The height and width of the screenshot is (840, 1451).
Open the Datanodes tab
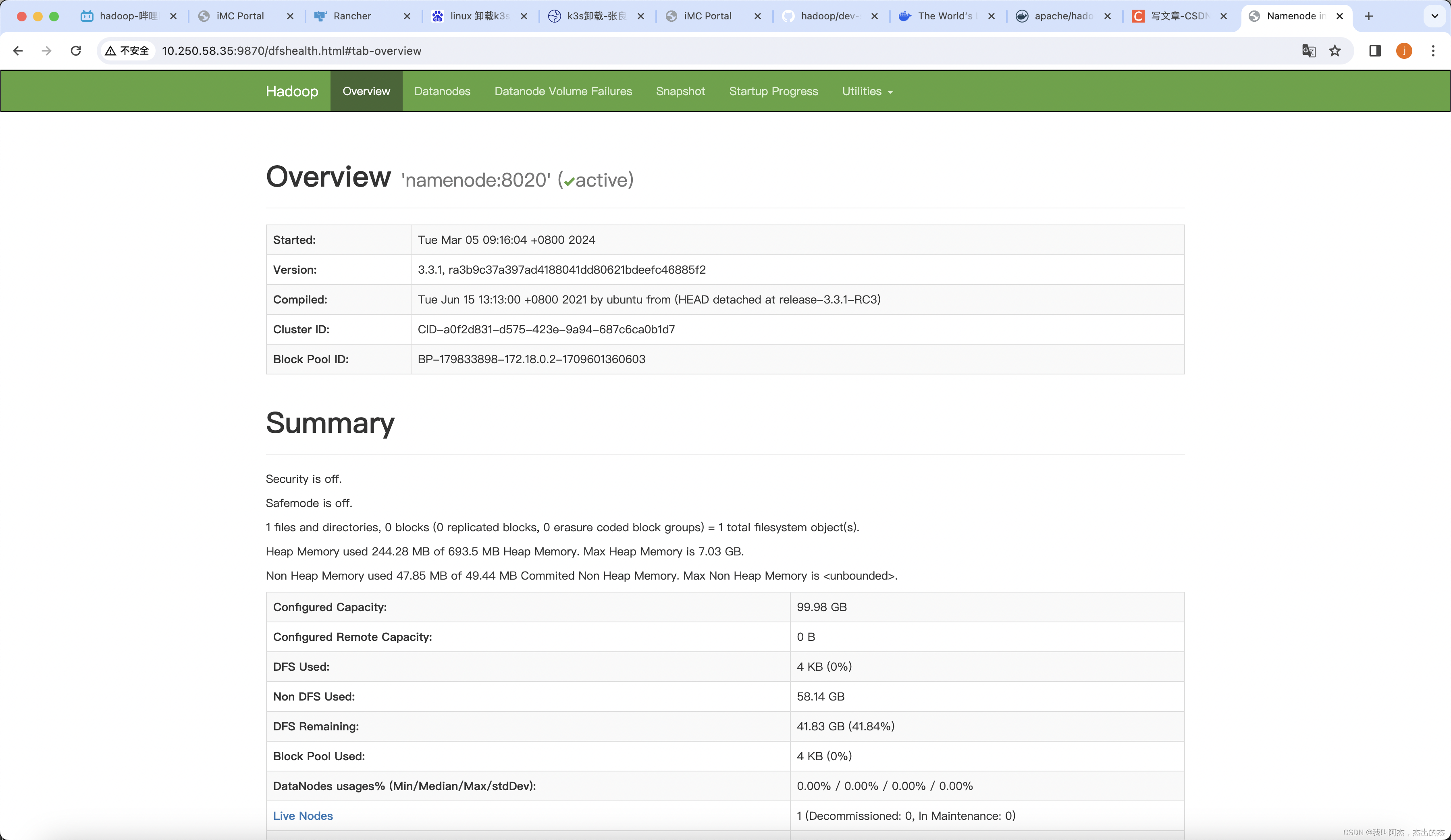click(x=442, y=91)
